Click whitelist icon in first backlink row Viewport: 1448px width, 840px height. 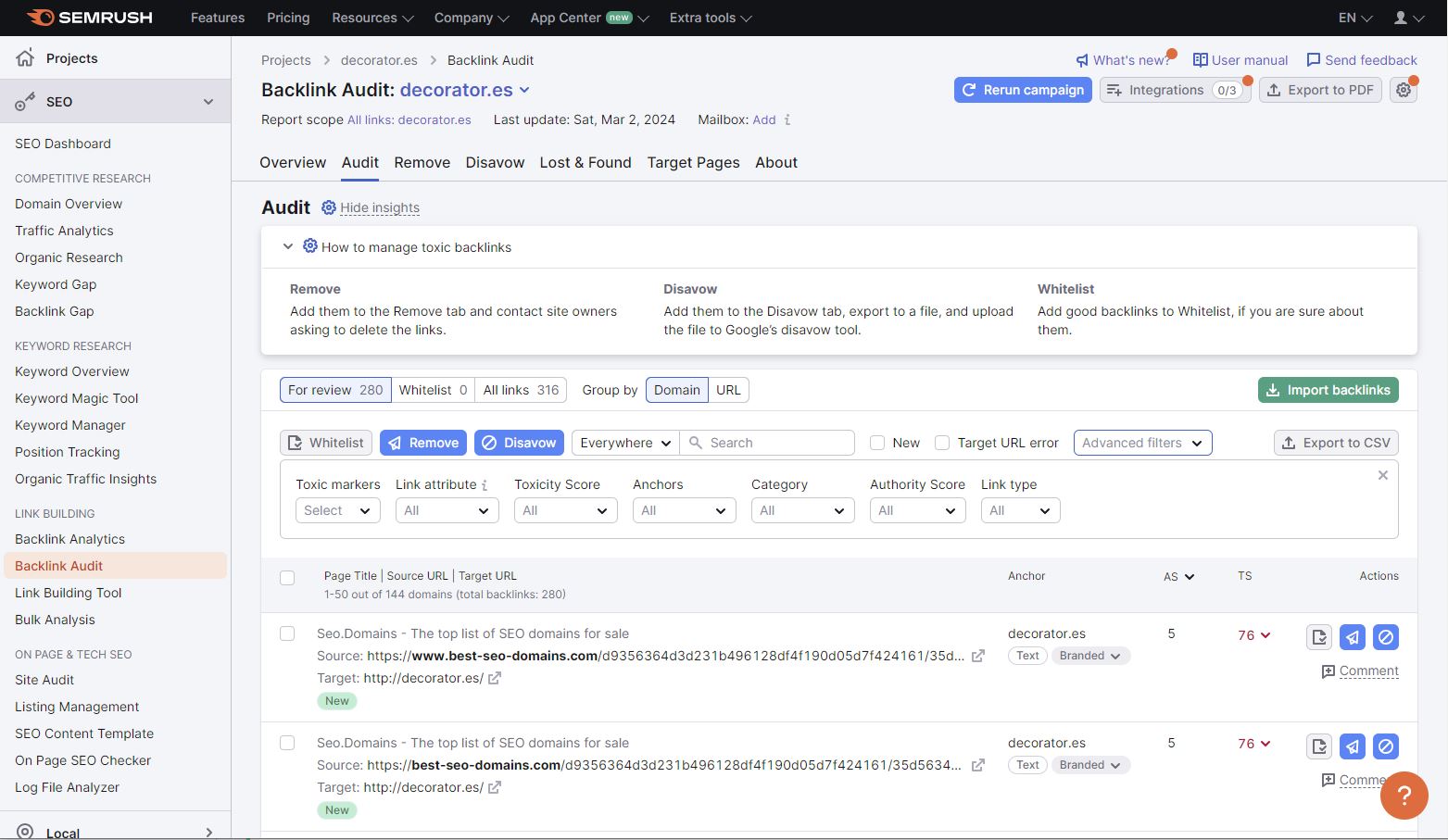1319,637
